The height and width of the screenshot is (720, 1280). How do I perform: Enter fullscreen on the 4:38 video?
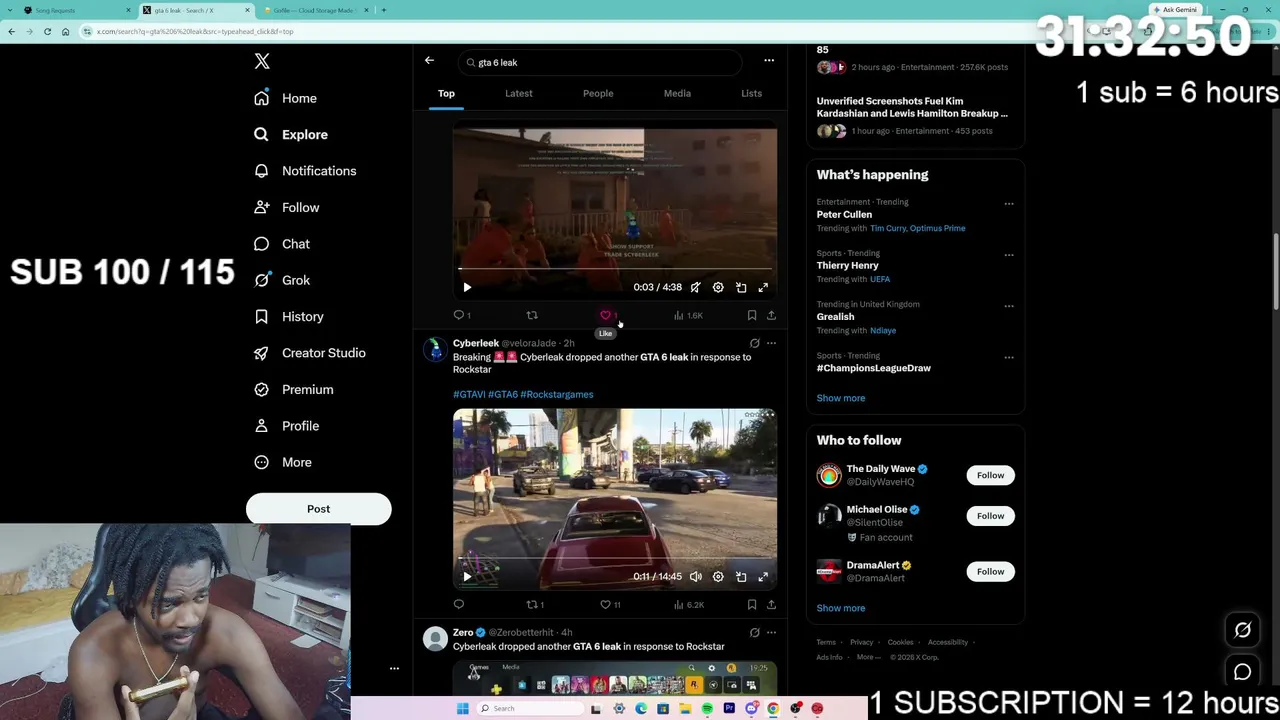(763, 287)
